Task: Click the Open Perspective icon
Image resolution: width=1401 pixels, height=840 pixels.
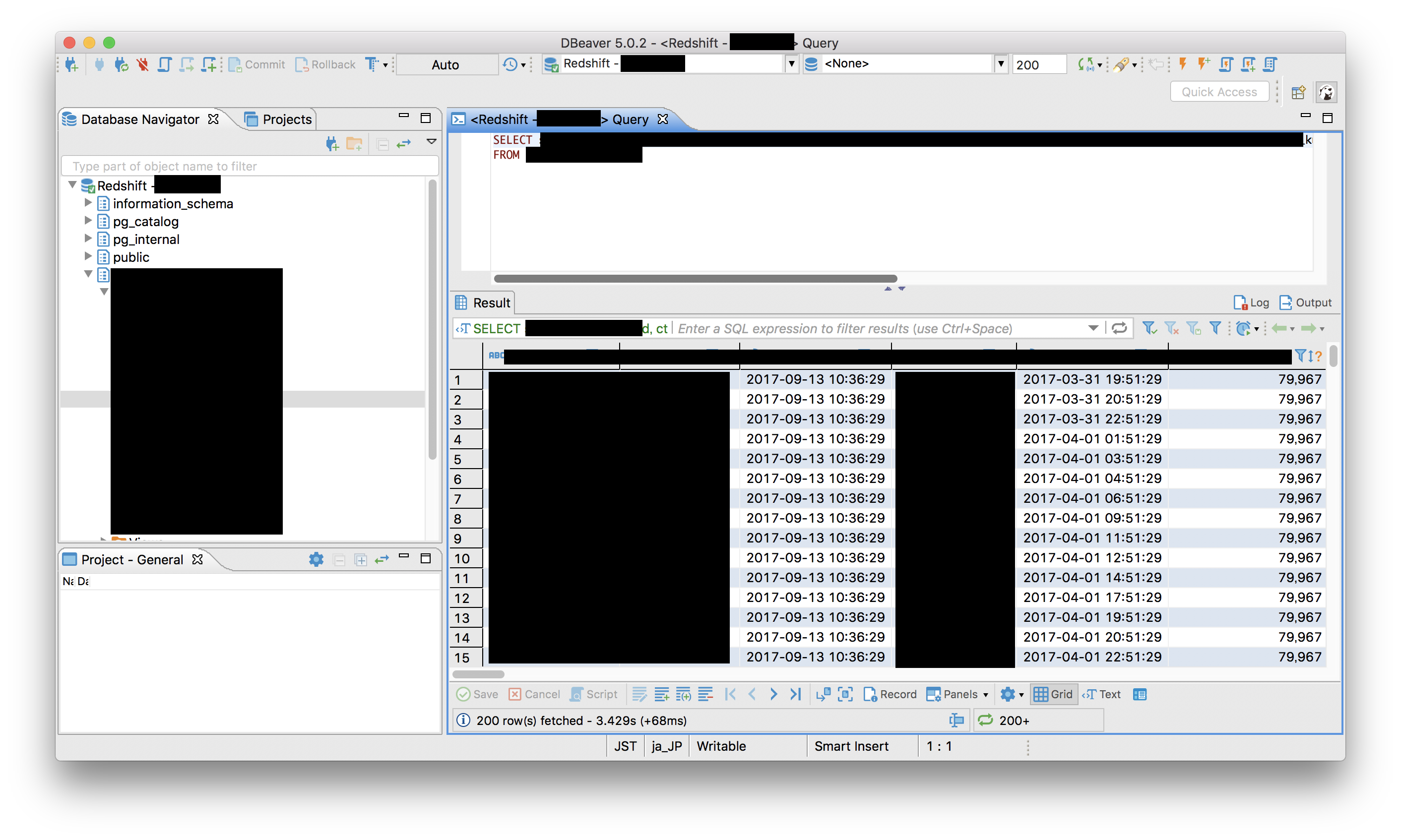Action: tap(1298, 92)
